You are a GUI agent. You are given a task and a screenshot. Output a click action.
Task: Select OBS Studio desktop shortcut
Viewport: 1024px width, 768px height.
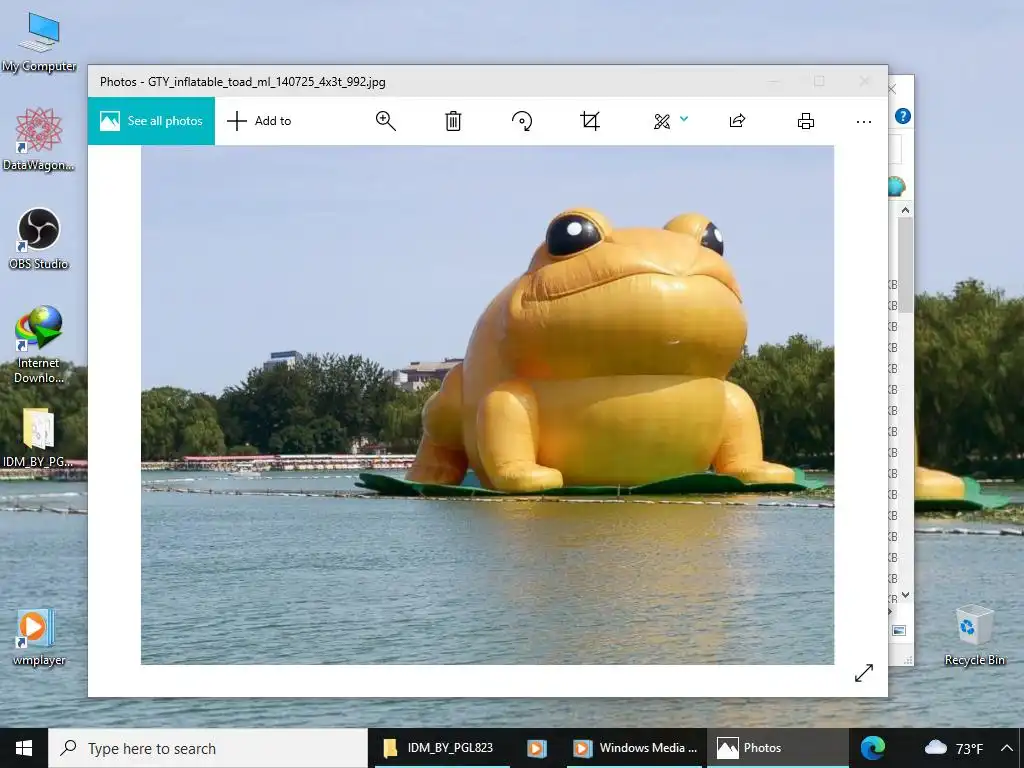[39, 238]
